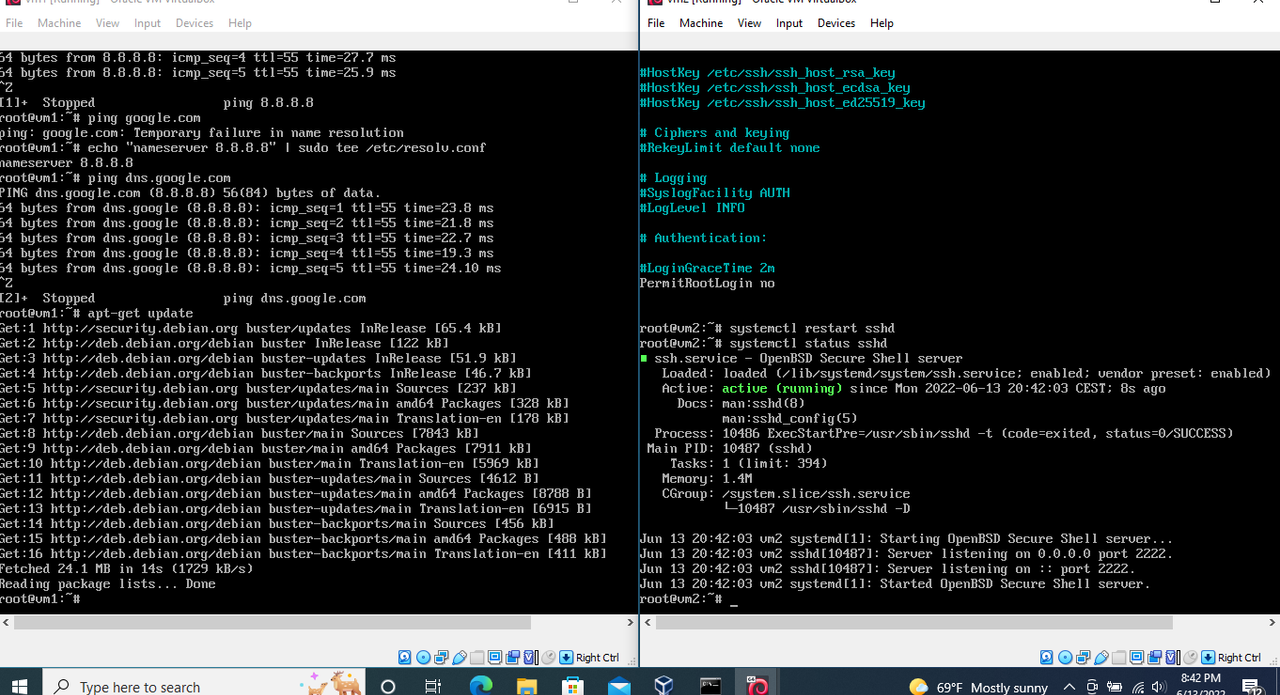Open volume control in system tray

coord(1158,687)
